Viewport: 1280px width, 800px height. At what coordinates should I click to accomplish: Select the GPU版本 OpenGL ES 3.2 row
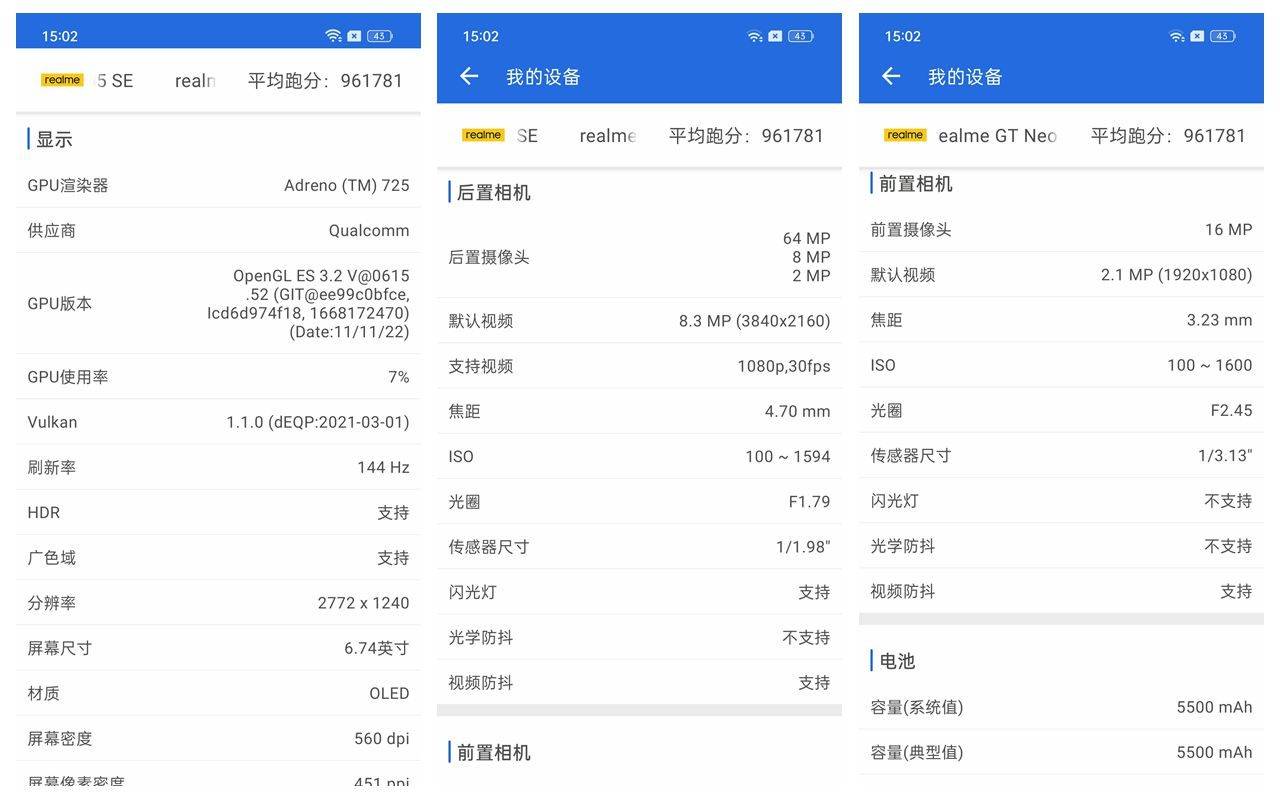[x=218, y=303]
